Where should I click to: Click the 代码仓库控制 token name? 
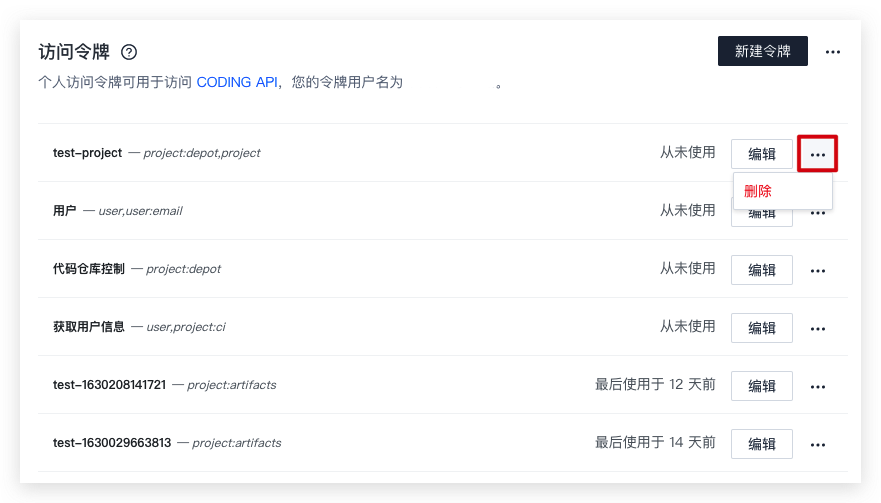(x=89, y=269)
